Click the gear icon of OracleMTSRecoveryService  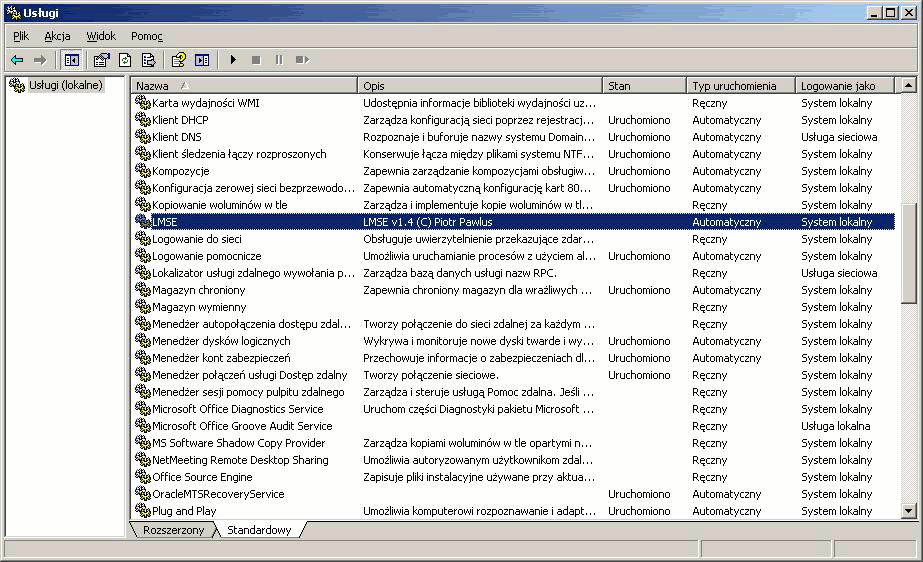[143, 494]
